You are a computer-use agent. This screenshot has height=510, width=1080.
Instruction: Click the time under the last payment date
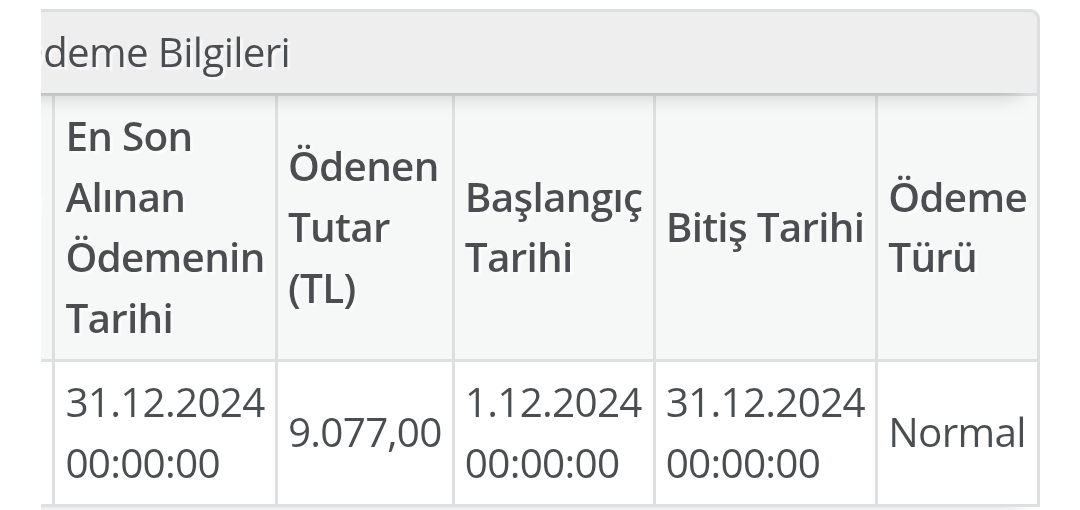[142, 463]
